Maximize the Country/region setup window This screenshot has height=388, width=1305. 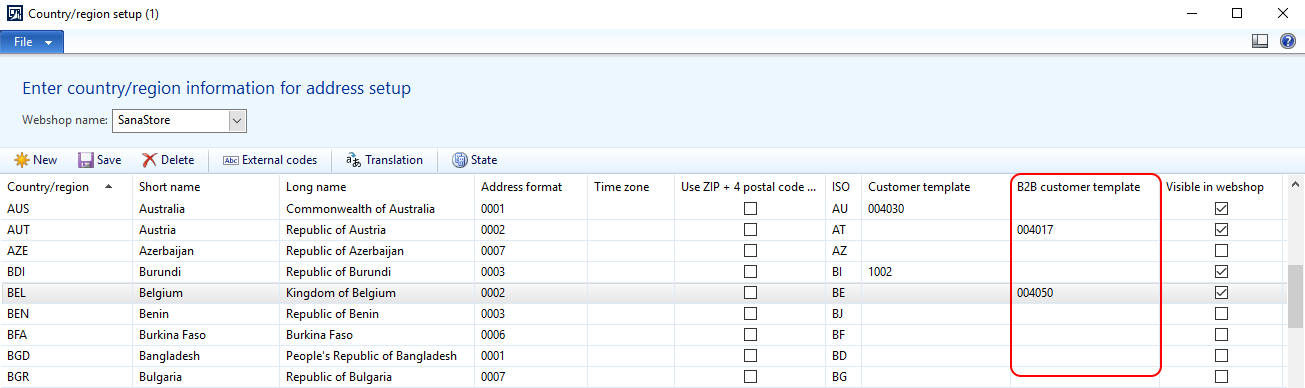(1237, 14)
